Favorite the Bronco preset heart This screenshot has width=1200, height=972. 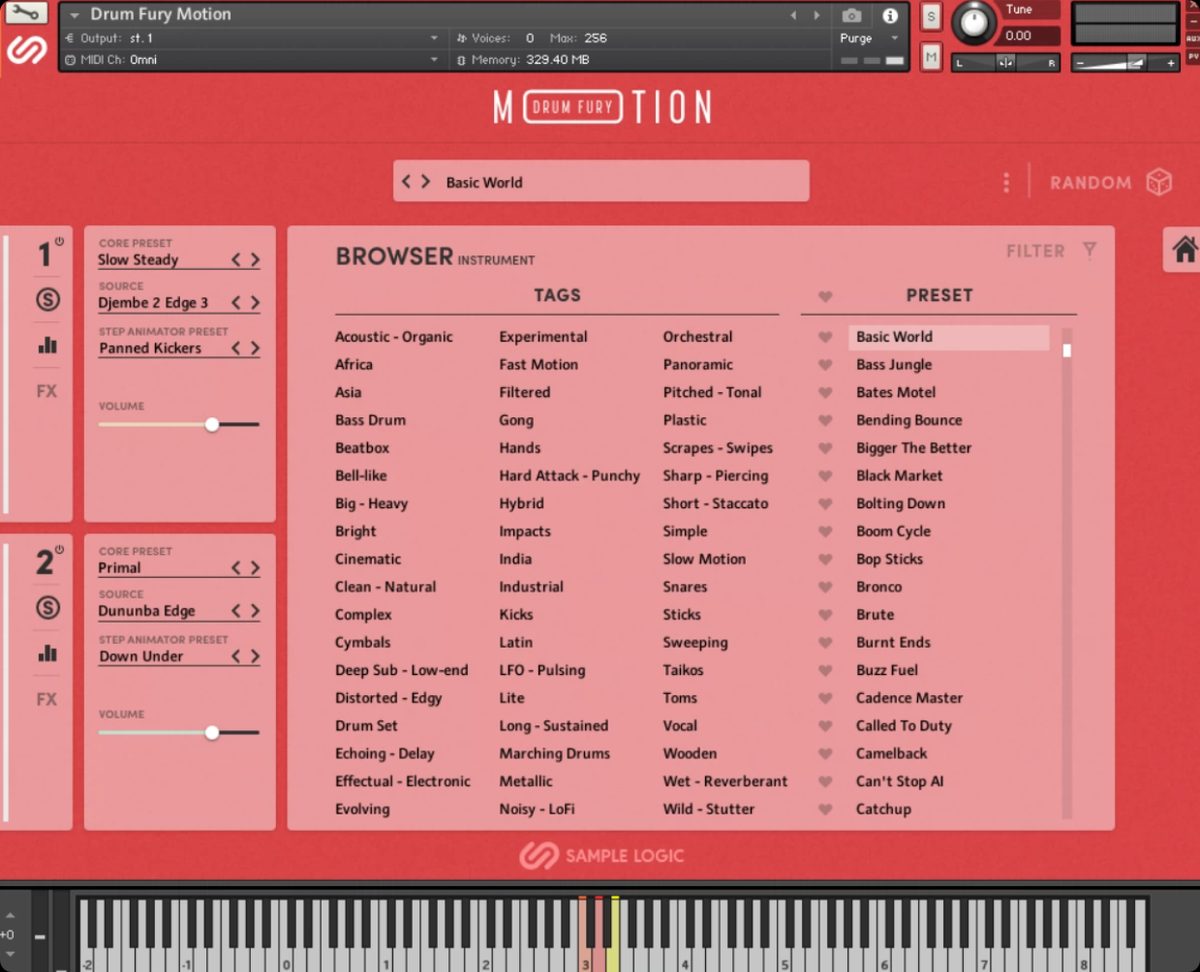(825, 587)
